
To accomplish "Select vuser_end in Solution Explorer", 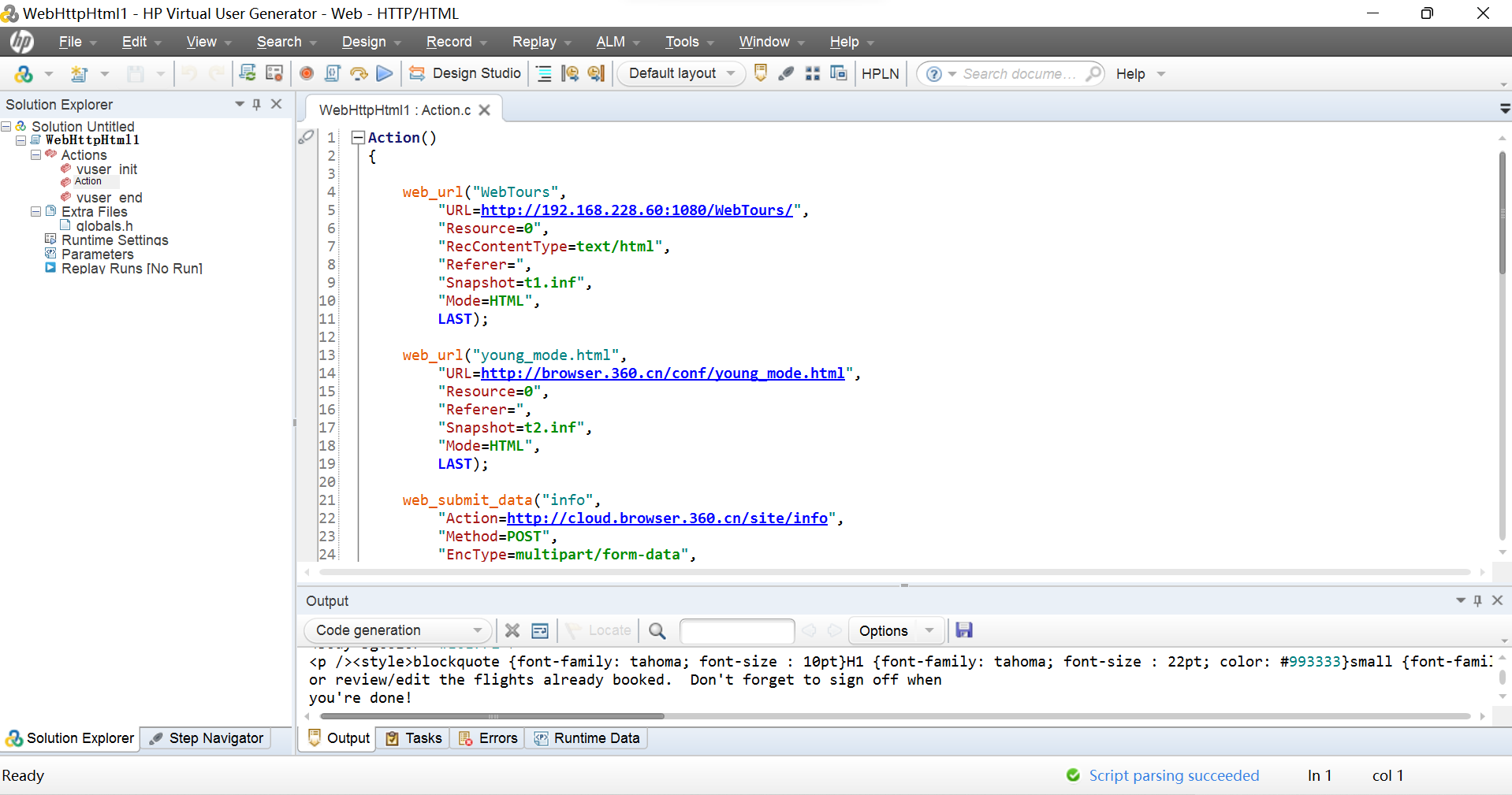I will coord(109,198).
